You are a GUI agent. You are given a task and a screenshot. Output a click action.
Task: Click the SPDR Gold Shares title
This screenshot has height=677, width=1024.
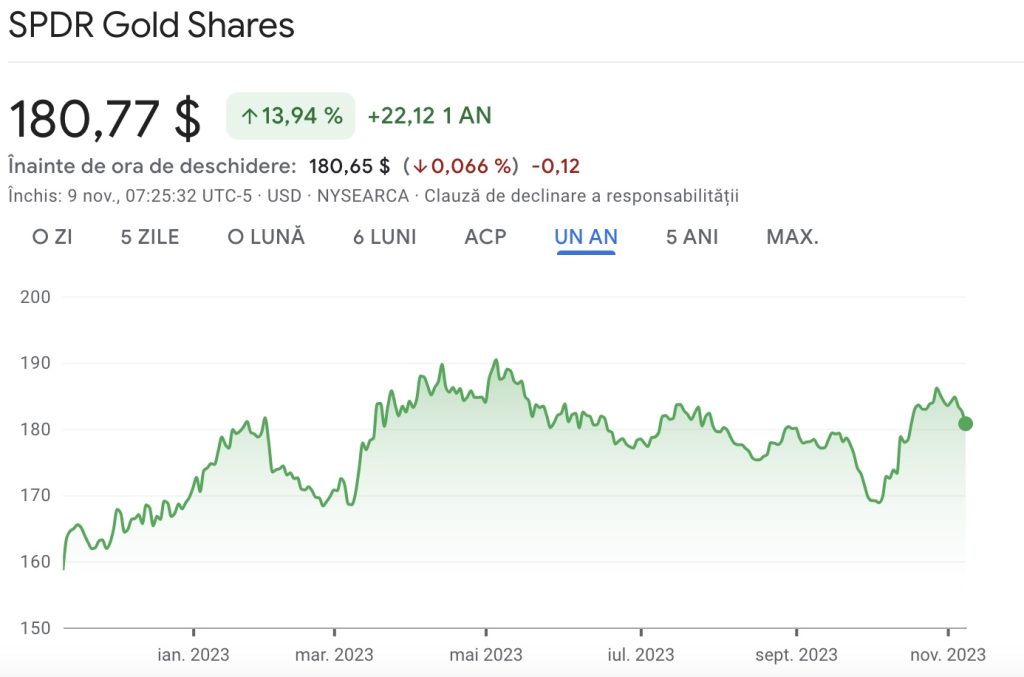point(150,26)
